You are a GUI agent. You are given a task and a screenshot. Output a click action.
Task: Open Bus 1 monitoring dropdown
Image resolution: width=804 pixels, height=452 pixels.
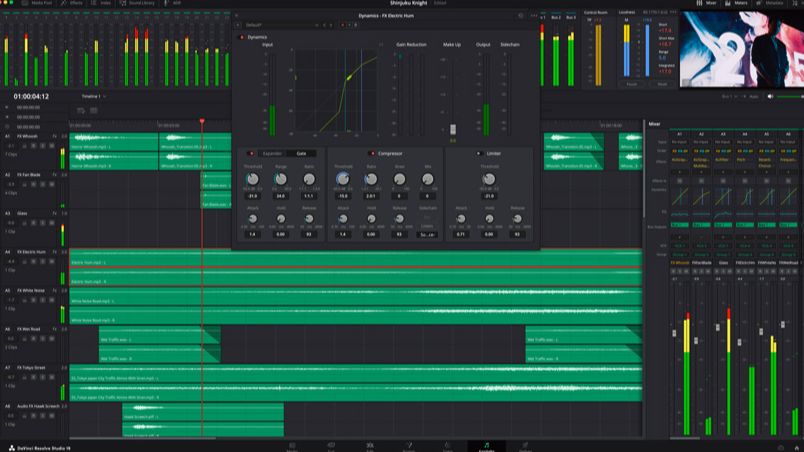(730, 96)
